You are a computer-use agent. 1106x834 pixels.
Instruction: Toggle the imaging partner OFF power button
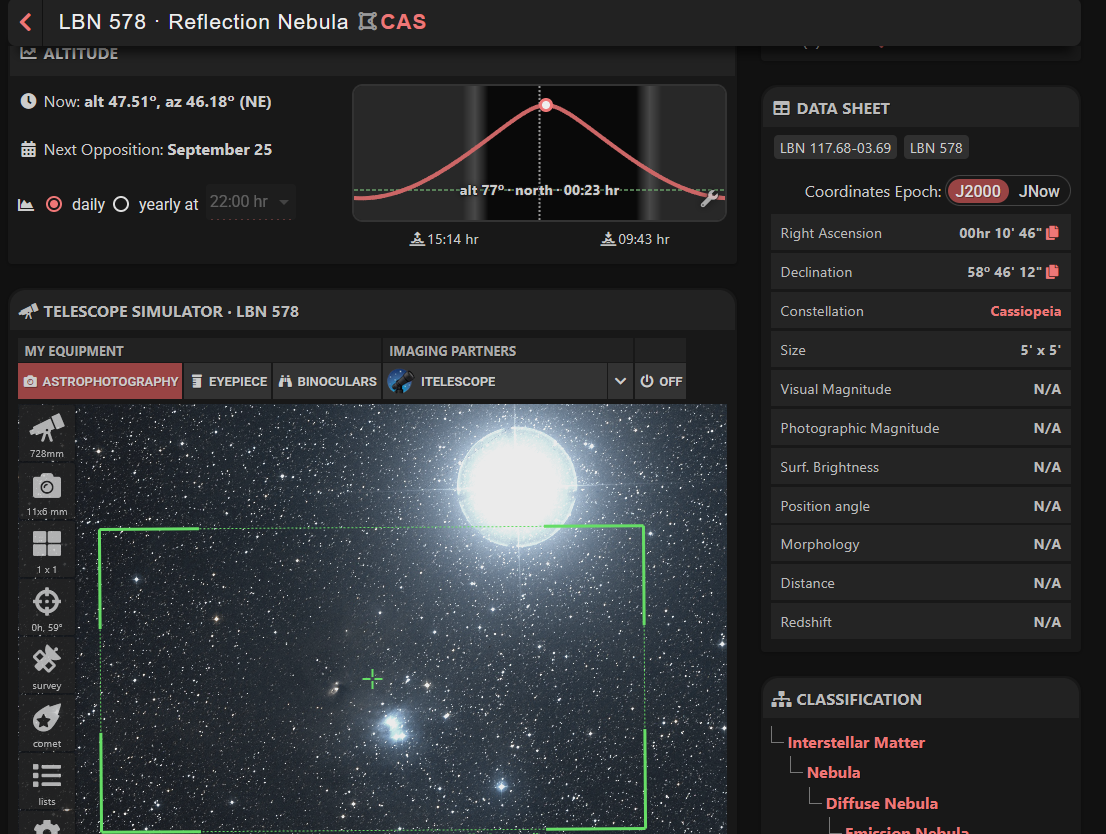[661, 381]
